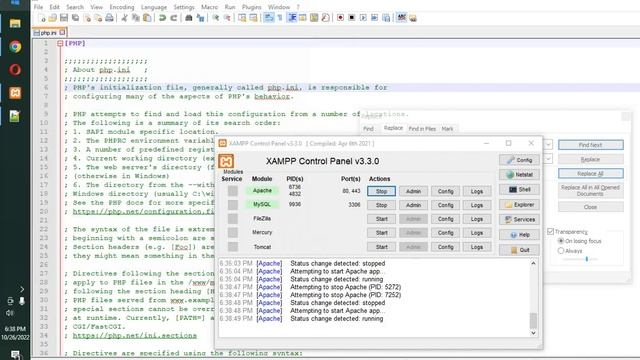Toggle the Mercury service checkbox
The image size is (640, 360).
tap(233, 233)
